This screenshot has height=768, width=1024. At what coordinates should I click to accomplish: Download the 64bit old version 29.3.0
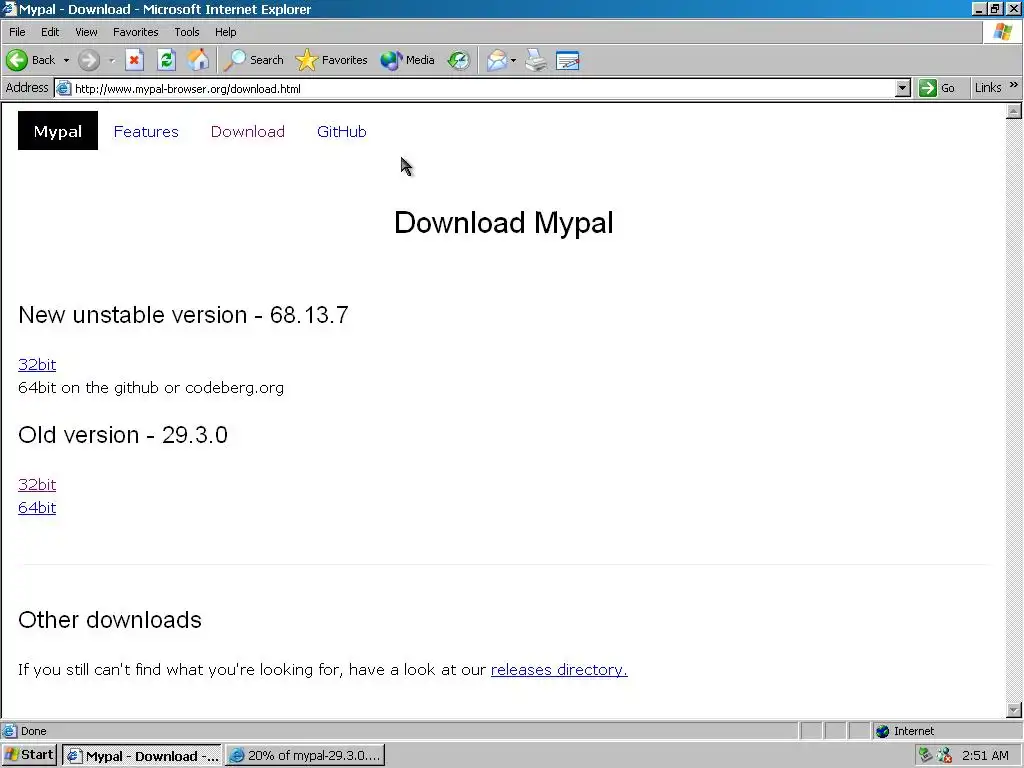(37, 508)
